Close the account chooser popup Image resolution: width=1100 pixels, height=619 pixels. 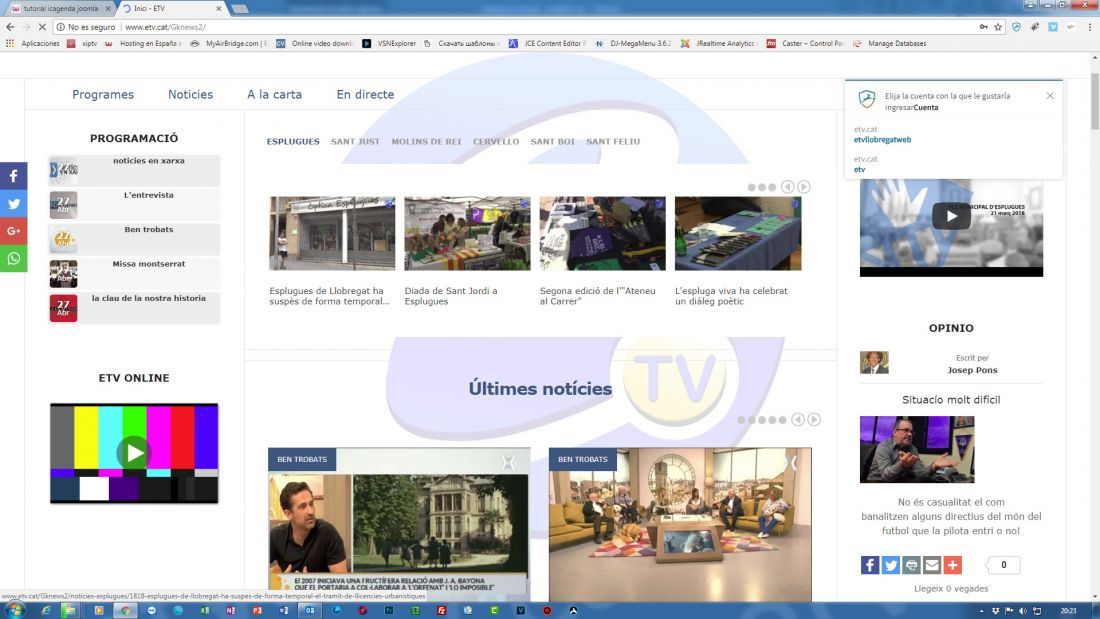(x=1049, y=95)
